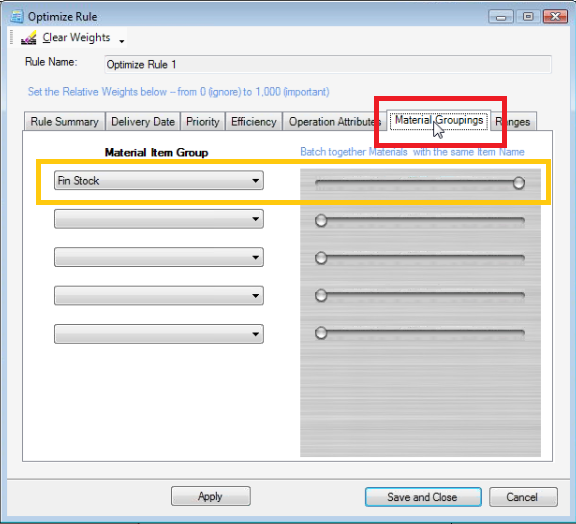Click the second row weight slider handle
The height and width of the screenshot is (524, 576).
coord(321,220)
